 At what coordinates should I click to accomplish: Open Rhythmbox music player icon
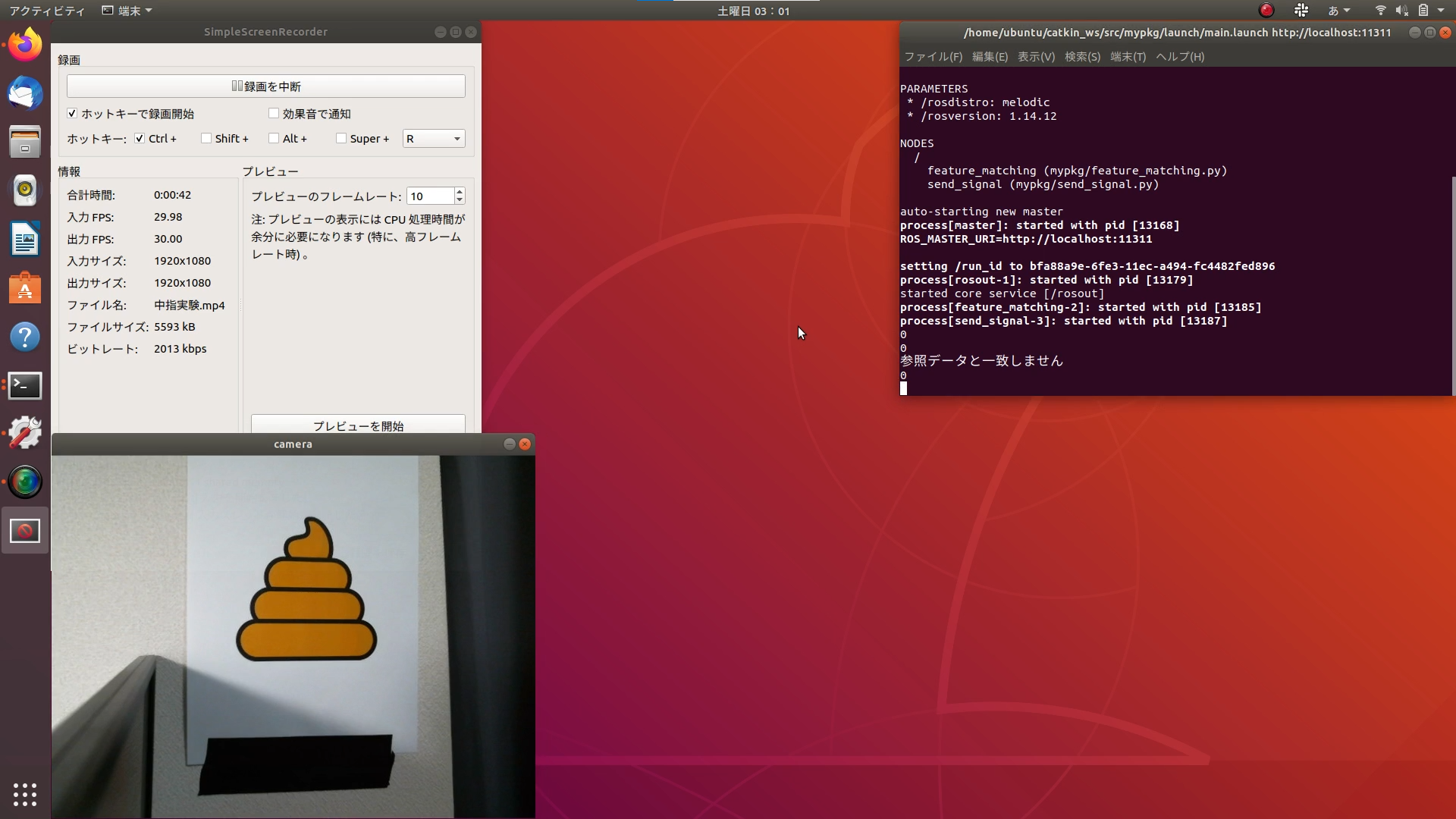point(25,190)
